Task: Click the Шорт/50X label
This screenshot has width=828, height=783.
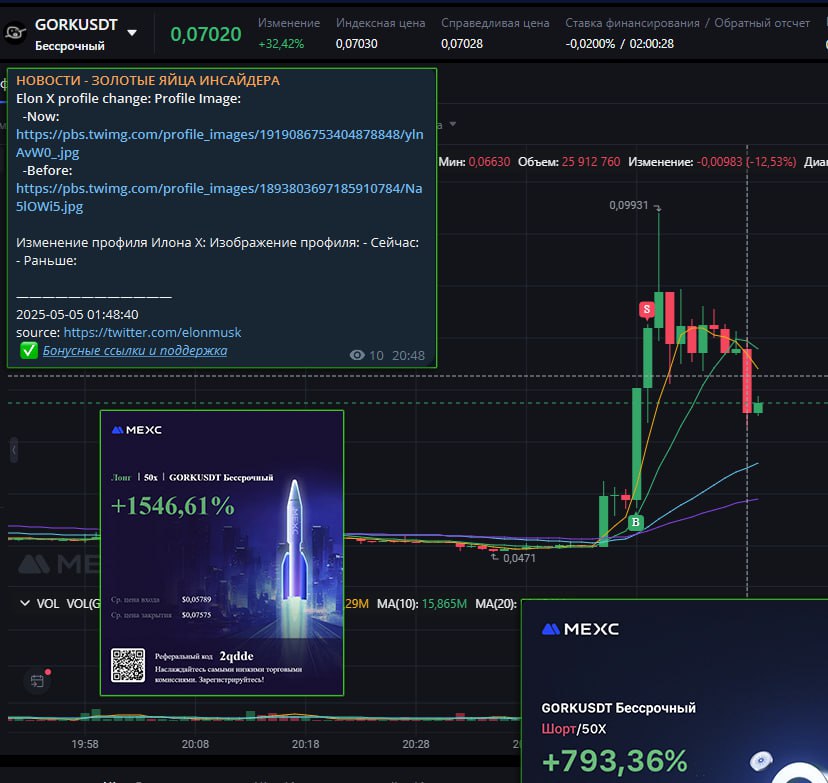Action: tap(573, 729)
